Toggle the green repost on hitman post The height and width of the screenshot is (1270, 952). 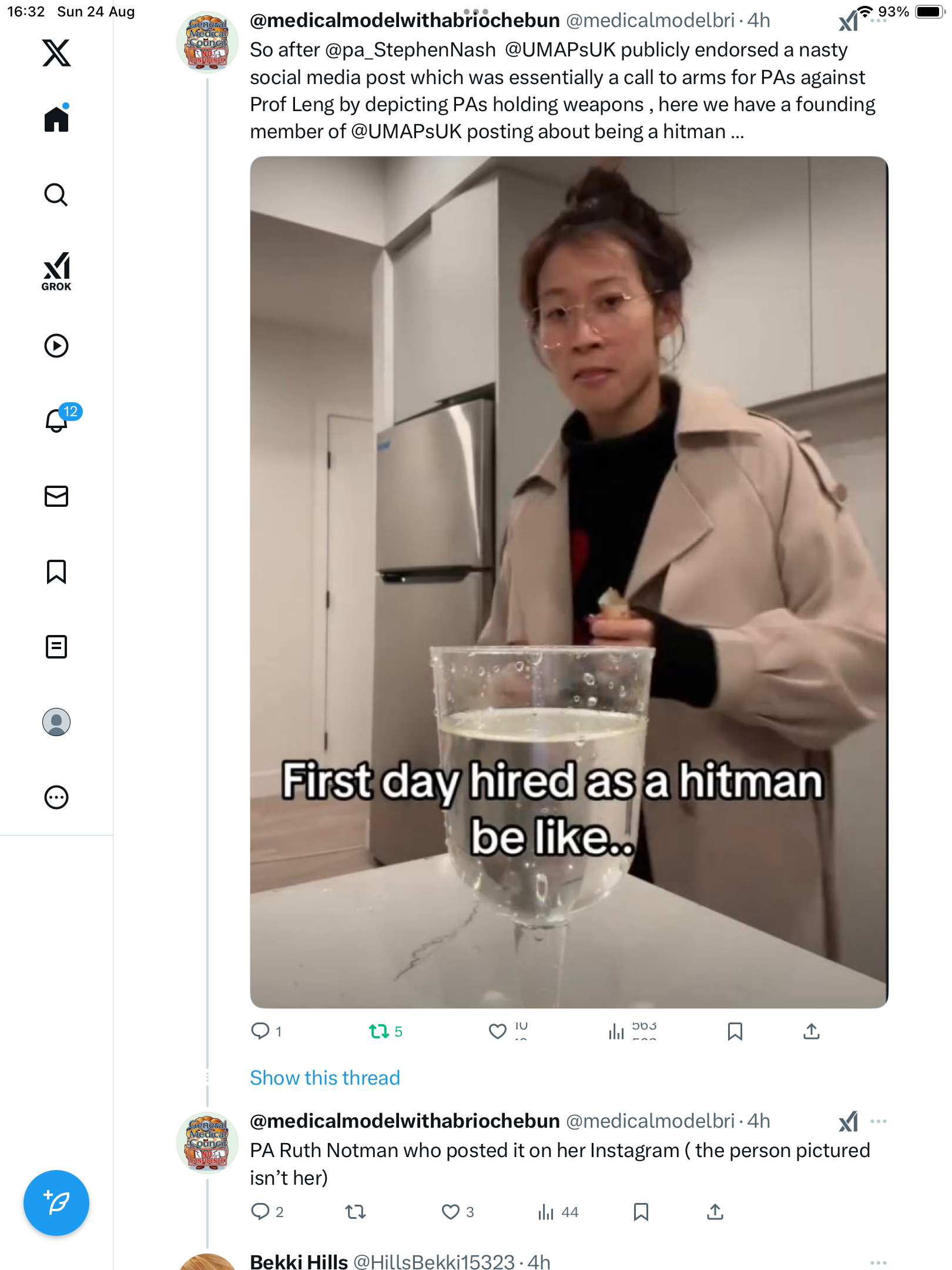pos(379,1031)
